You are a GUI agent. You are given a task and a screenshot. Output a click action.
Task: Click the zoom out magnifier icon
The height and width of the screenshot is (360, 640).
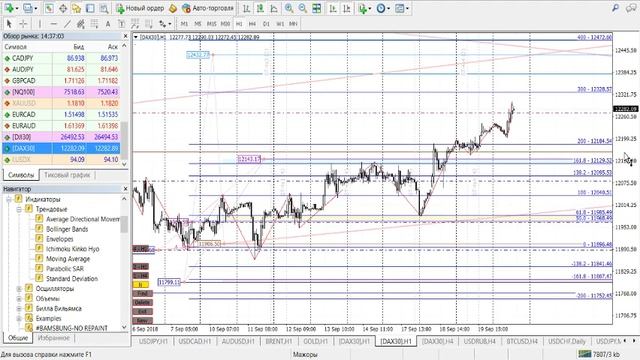[x=302, y=8]
